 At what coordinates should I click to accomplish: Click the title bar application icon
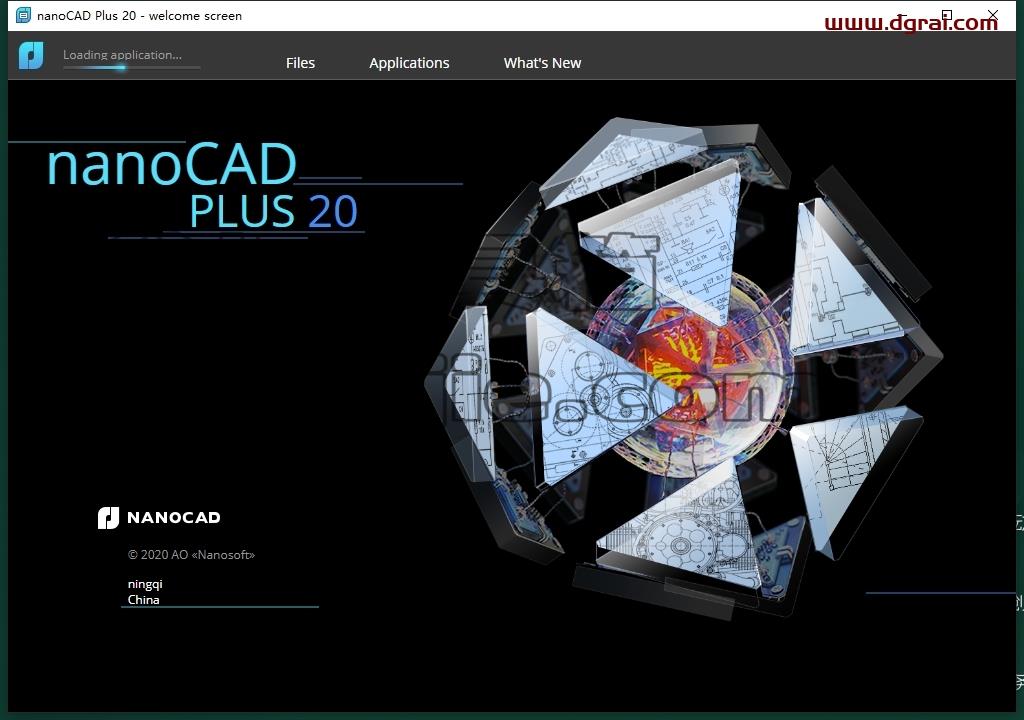(x=24, y=14)
